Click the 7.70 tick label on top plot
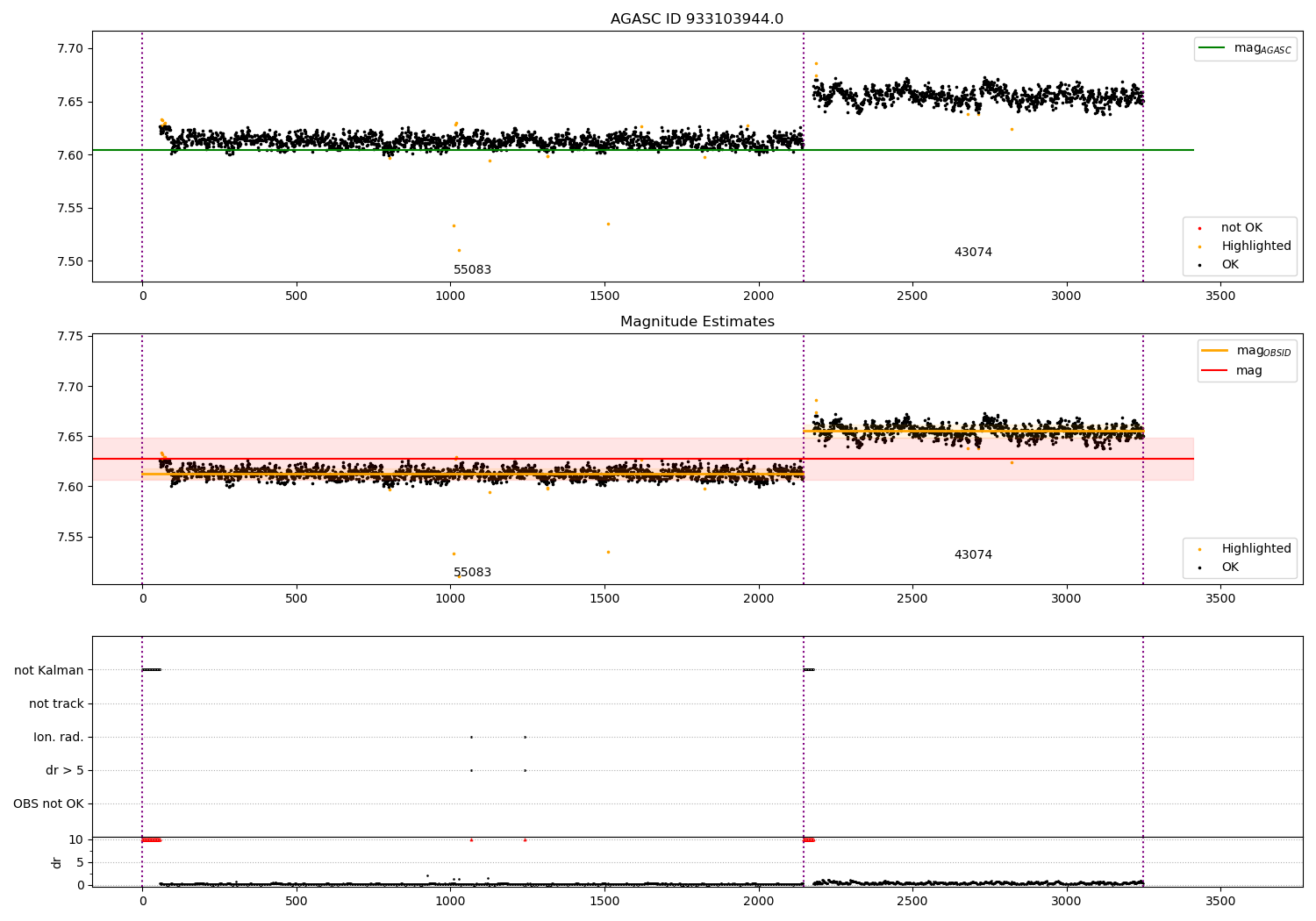The width and height of the screenshot is (1316, 921). [x=70, y=48]
